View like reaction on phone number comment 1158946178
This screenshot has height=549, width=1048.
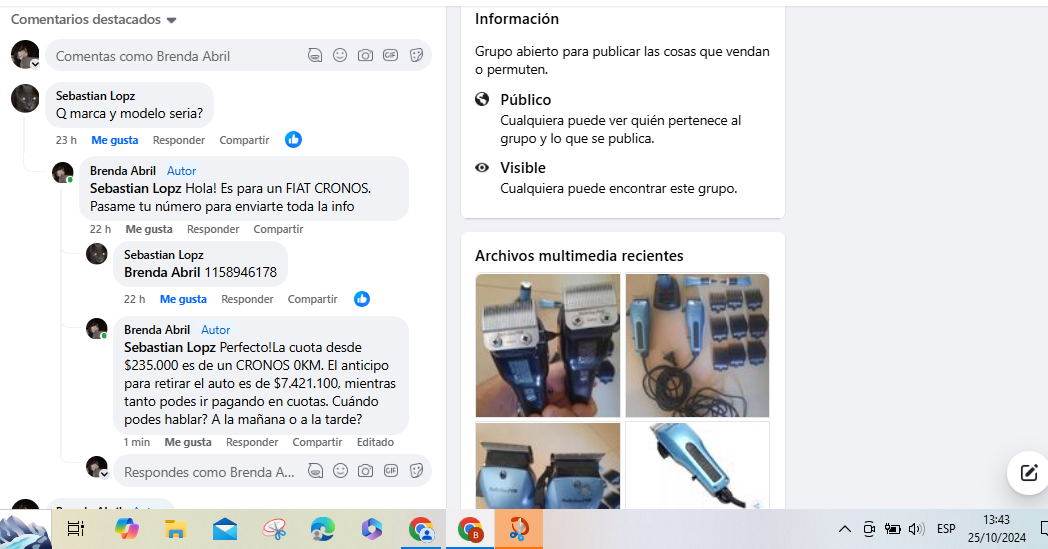(362, 299)
